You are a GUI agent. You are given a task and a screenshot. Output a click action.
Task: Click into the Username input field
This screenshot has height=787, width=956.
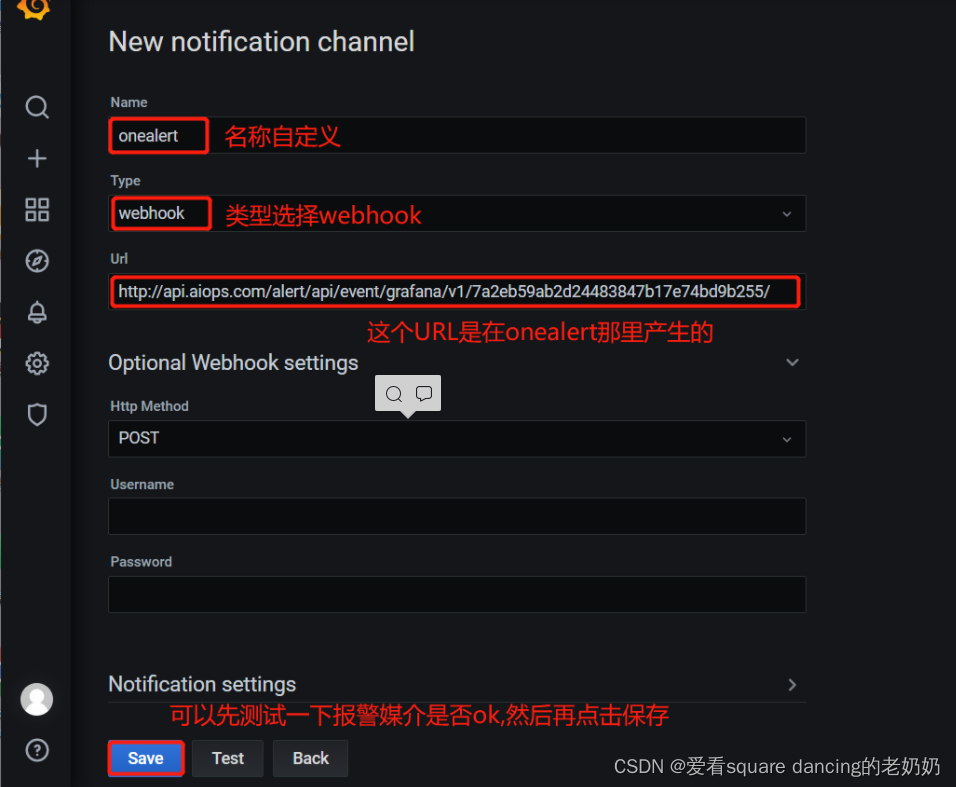click(457, 516)
